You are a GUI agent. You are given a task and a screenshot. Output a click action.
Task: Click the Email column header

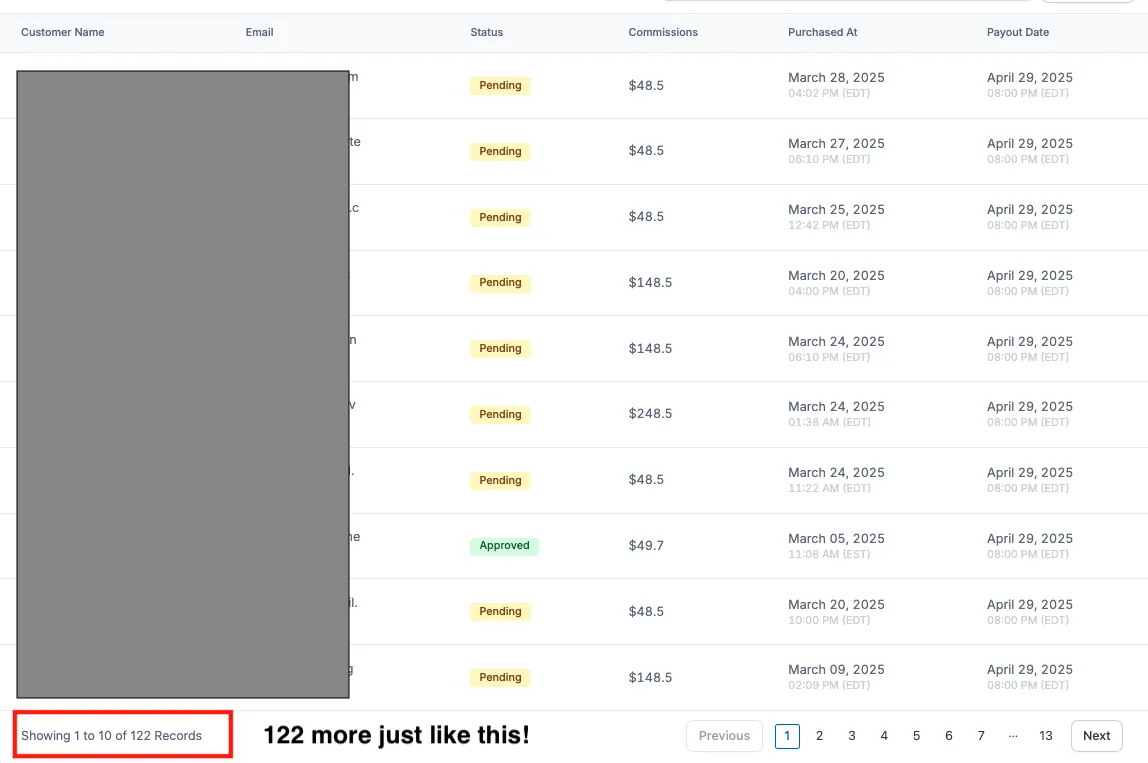pos(259,32)
